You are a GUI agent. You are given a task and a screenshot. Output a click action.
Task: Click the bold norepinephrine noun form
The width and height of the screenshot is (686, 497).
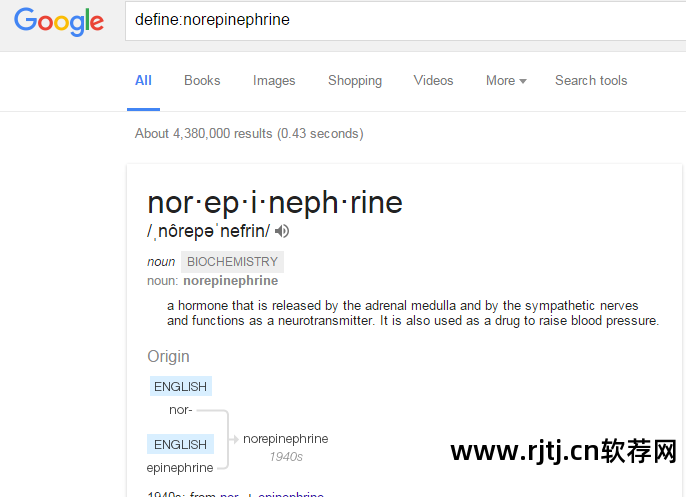231,280
